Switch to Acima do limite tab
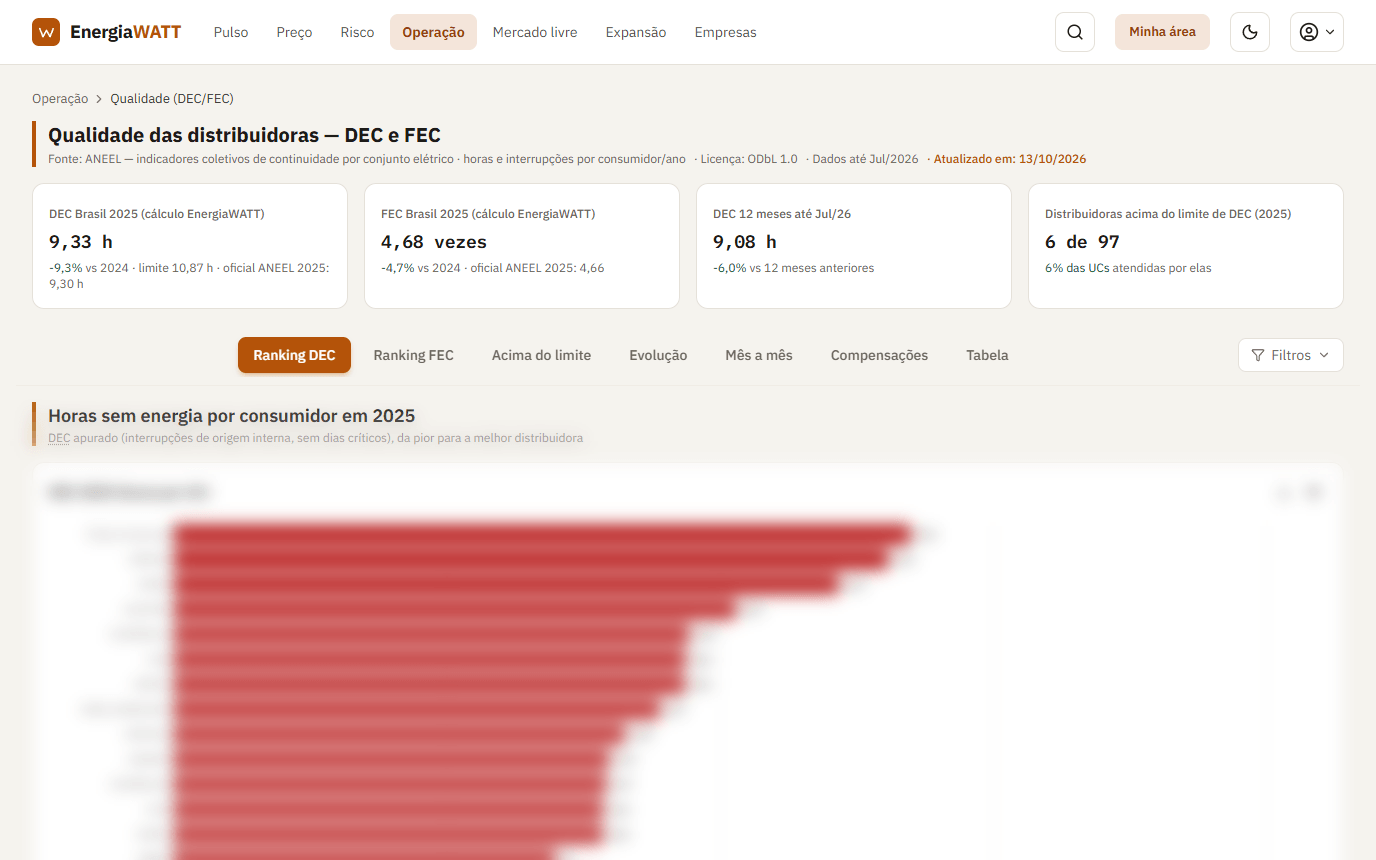The height and width of the screenshot is (860, 1376). 541,355
